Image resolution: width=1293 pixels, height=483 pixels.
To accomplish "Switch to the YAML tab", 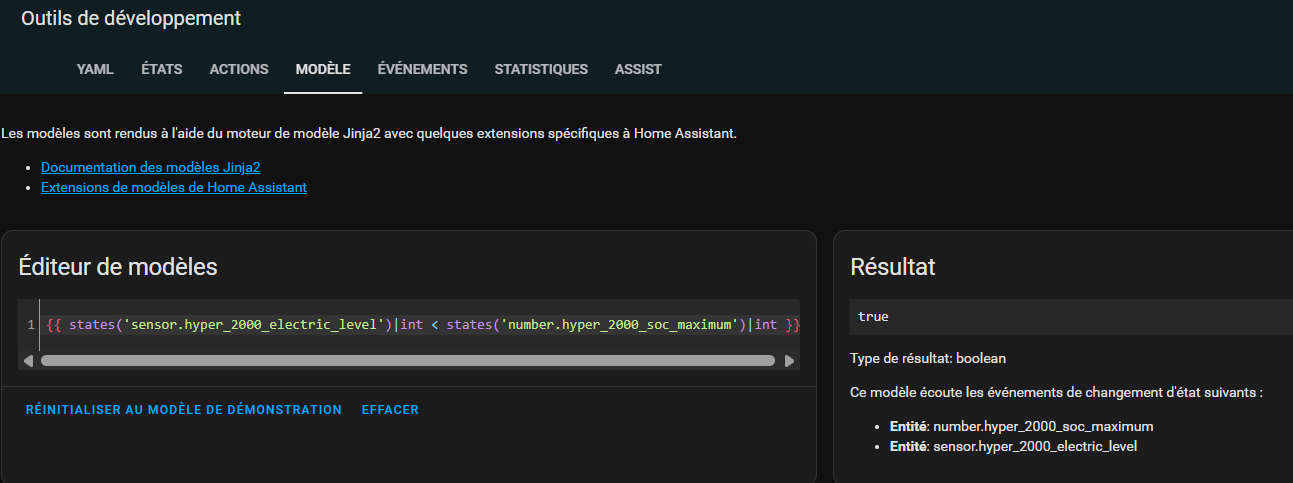I will [95, 69].
